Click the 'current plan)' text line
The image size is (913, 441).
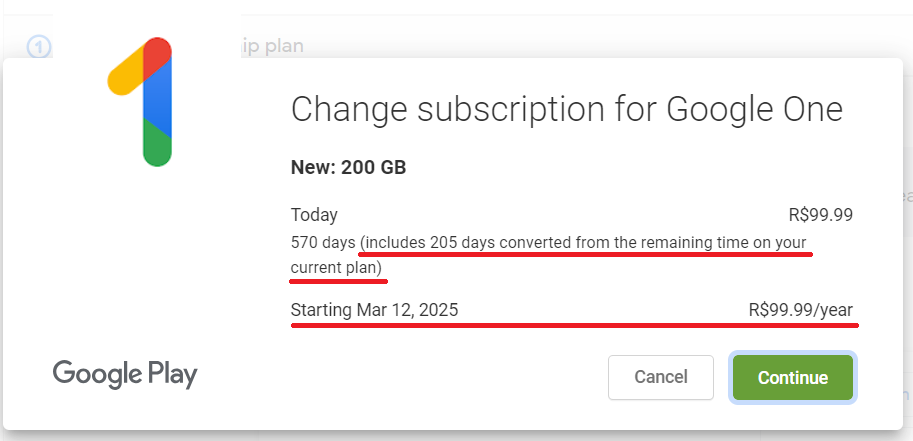[x=337, y=268]
